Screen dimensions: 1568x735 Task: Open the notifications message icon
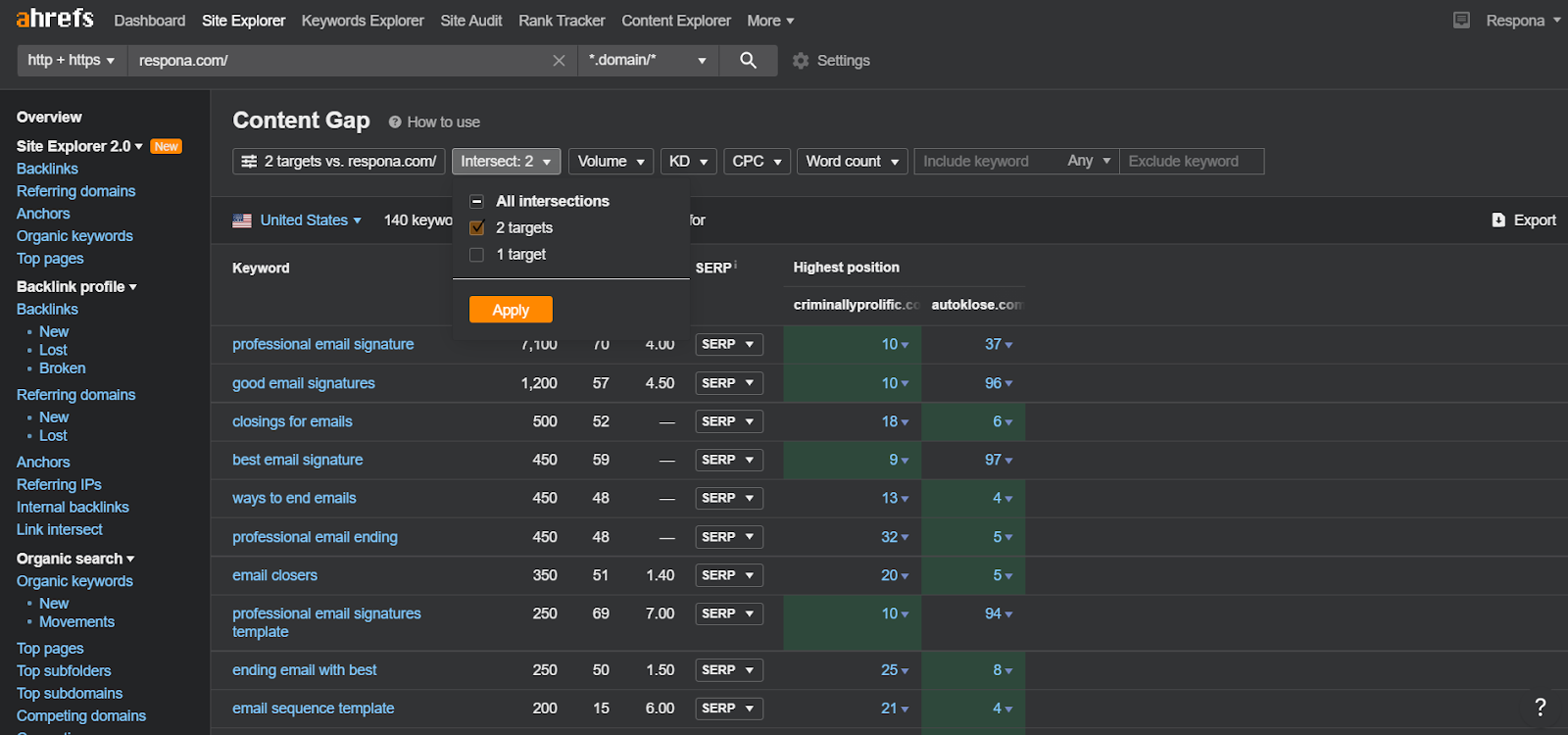(x=1461, y=20)
